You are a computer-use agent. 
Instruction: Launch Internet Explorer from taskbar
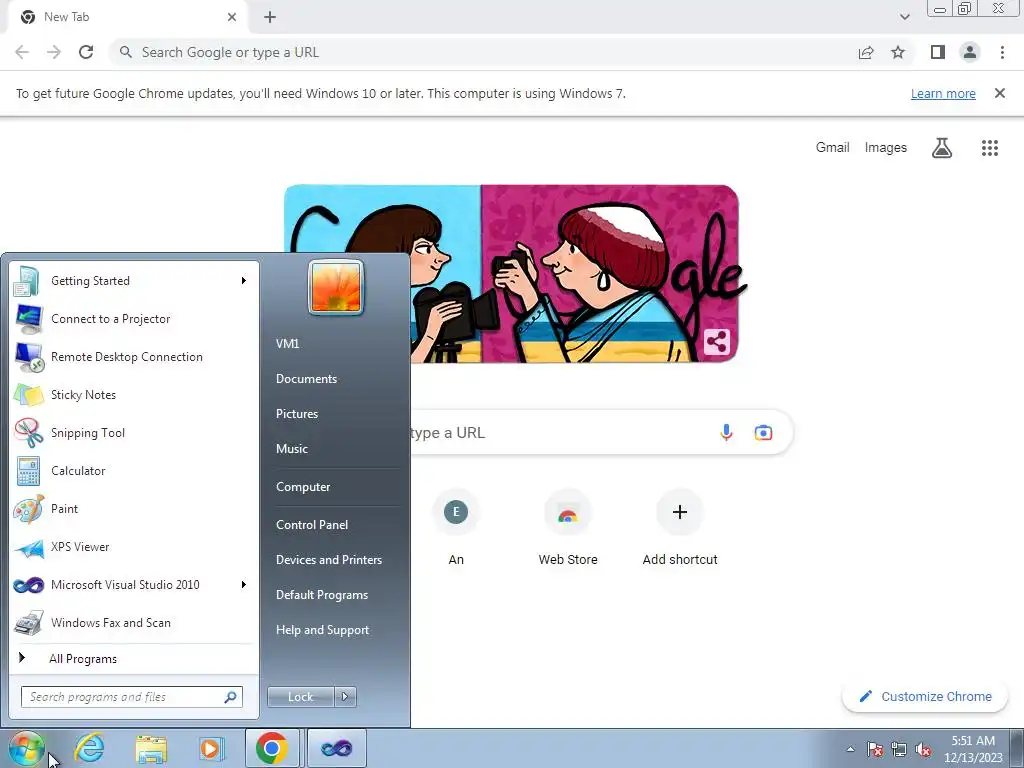(x=89, y=748)
